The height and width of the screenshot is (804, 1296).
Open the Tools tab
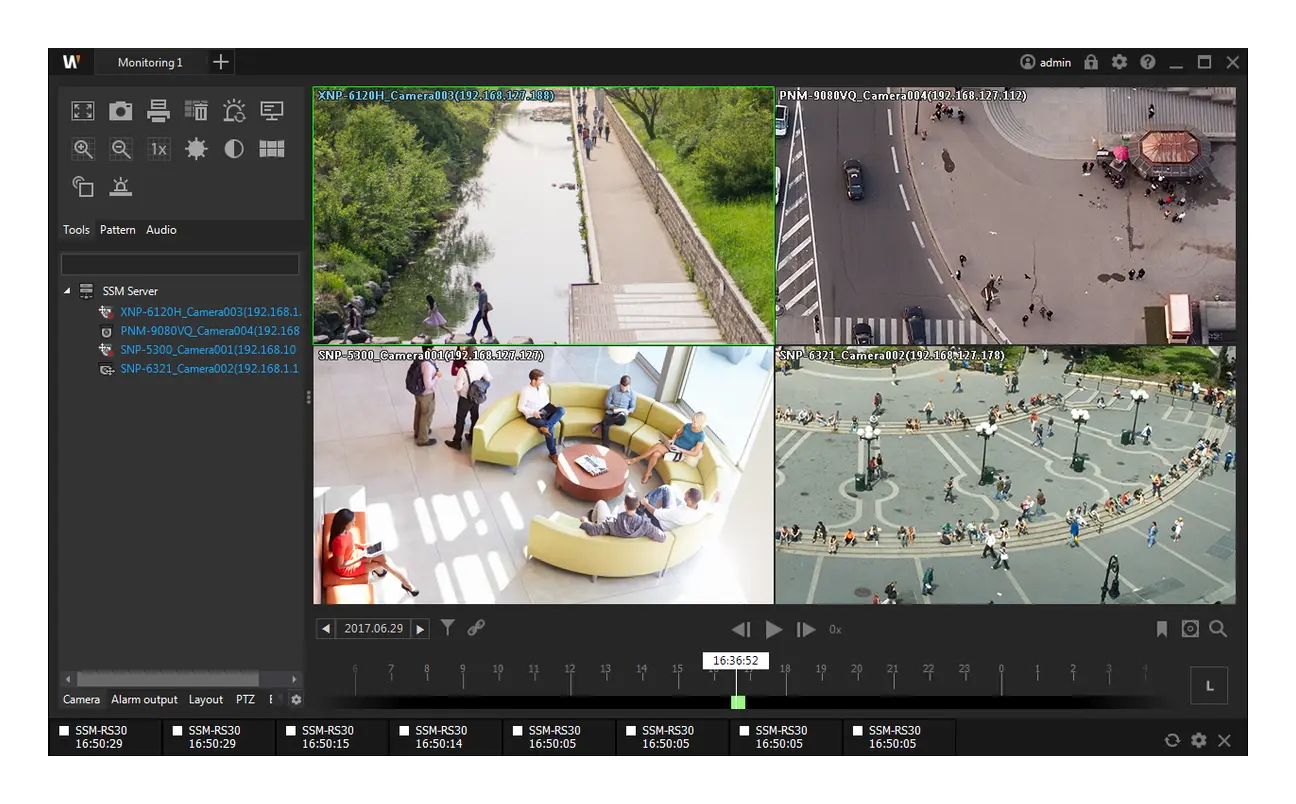76,230
